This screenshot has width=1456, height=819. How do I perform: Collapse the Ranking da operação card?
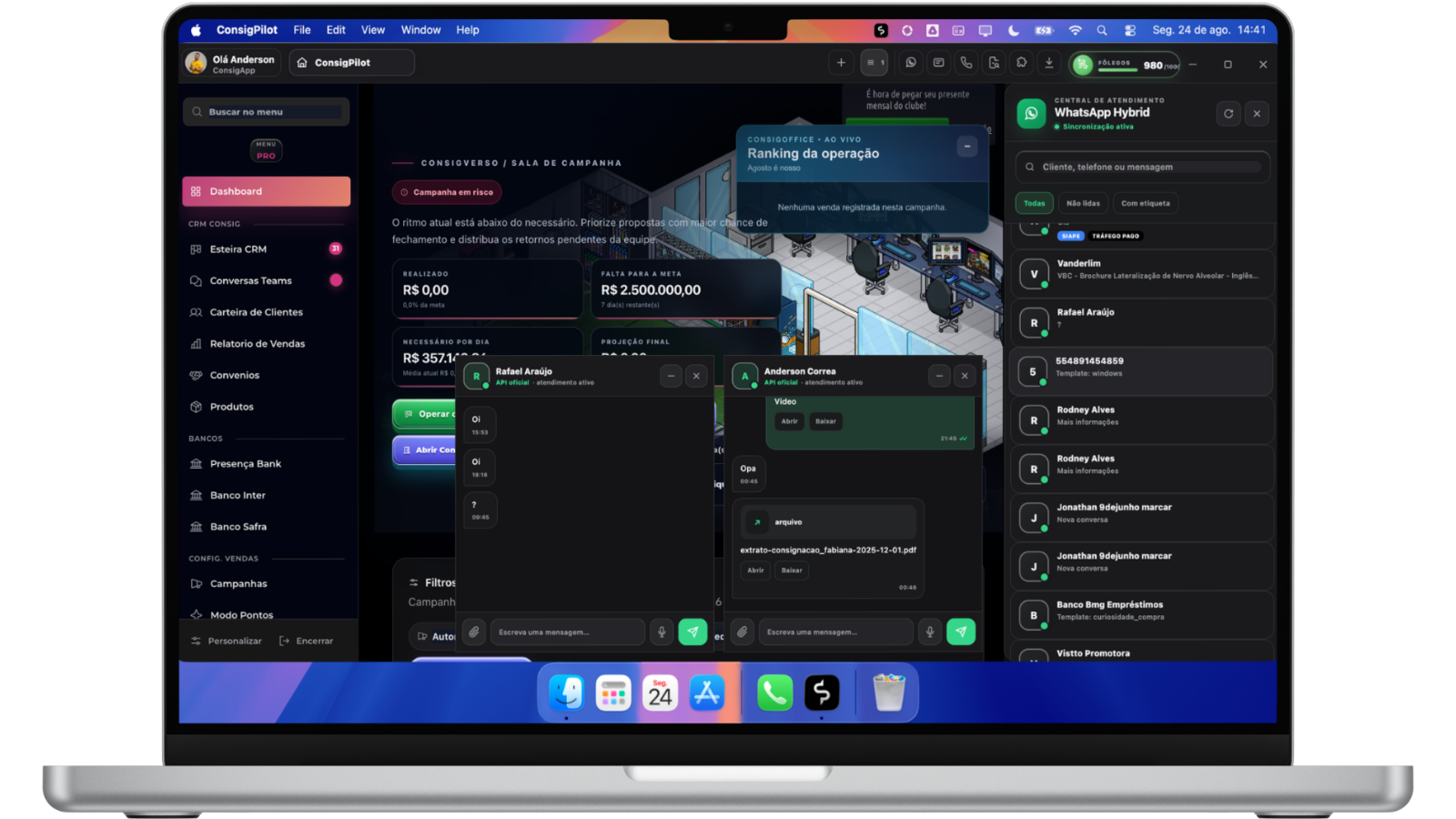coord(967,147)
